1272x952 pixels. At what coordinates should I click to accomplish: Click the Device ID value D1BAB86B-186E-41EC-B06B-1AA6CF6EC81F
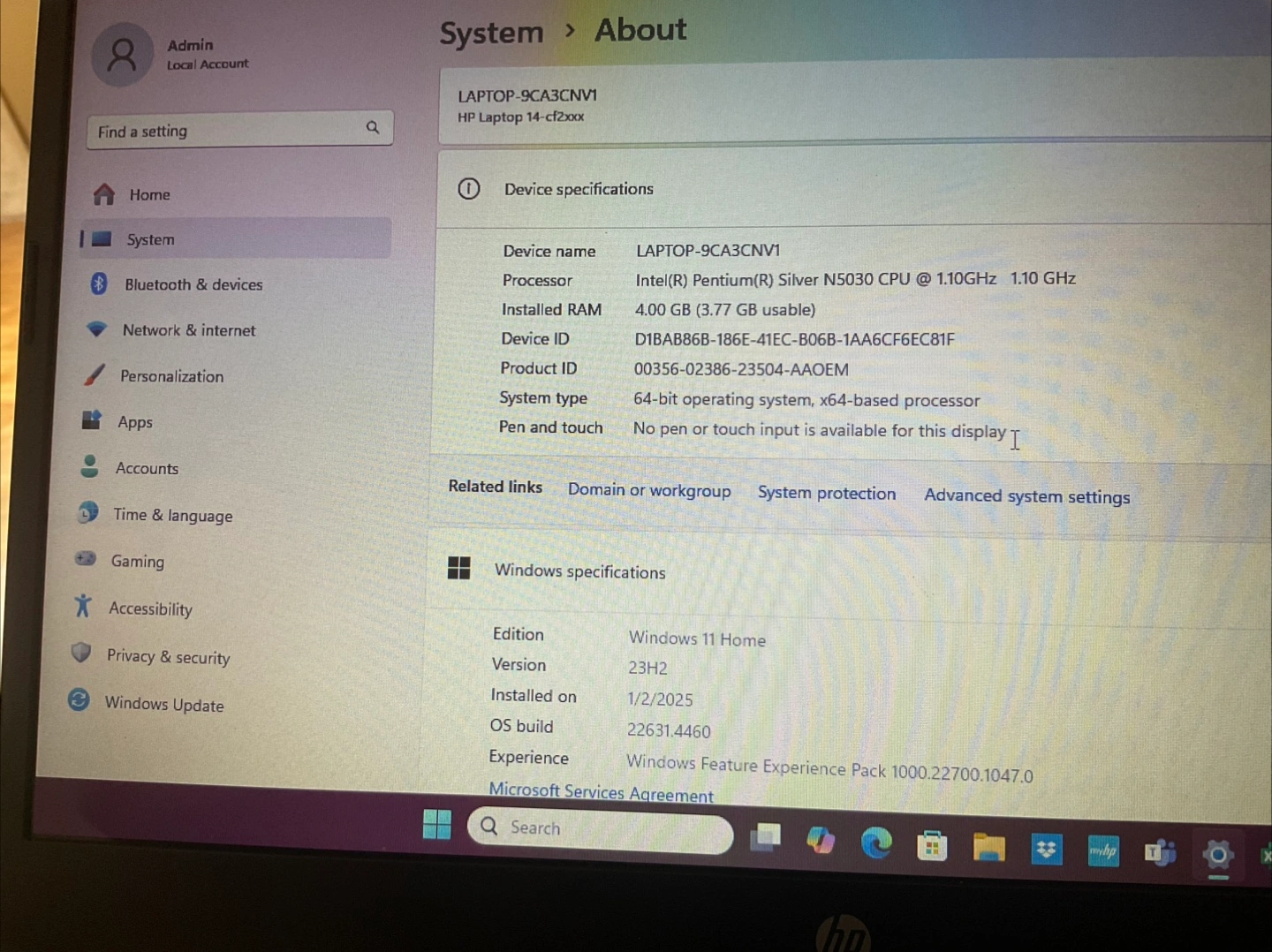[795, 339]
